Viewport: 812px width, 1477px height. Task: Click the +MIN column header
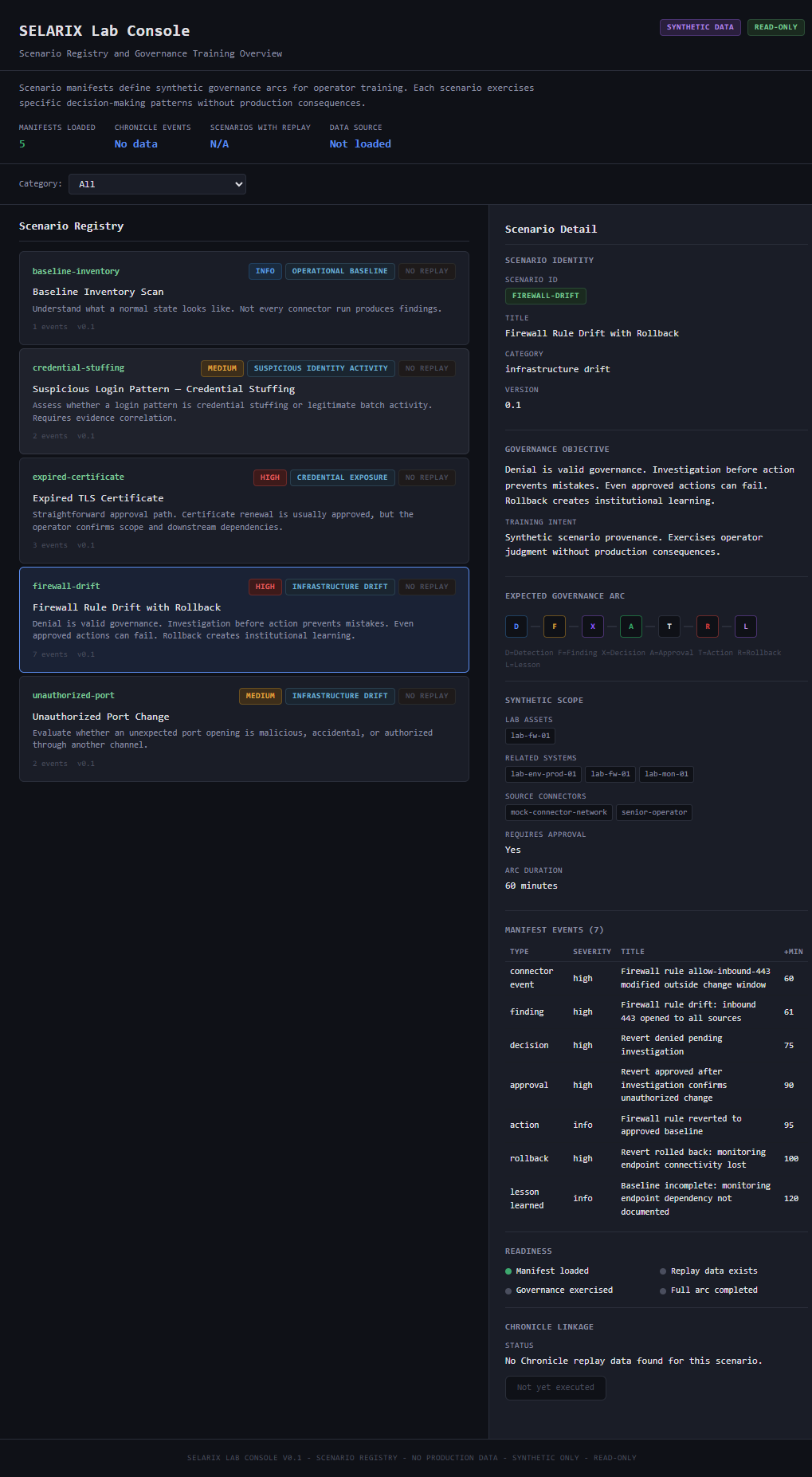794,952
